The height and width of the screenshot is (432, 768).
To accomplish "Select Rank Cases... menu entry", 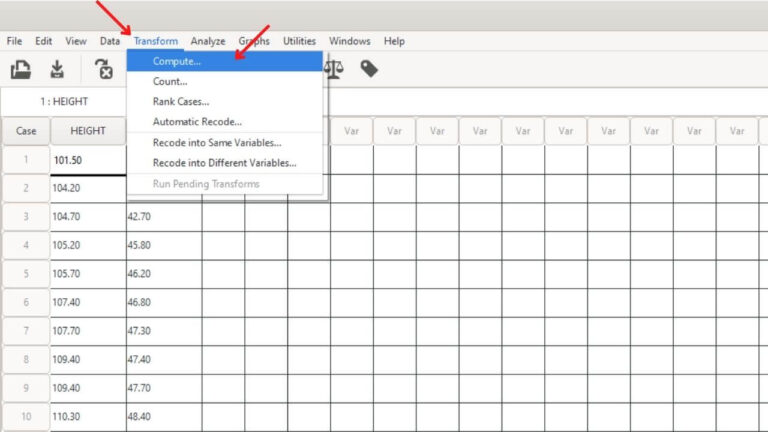I will (225, 101).
